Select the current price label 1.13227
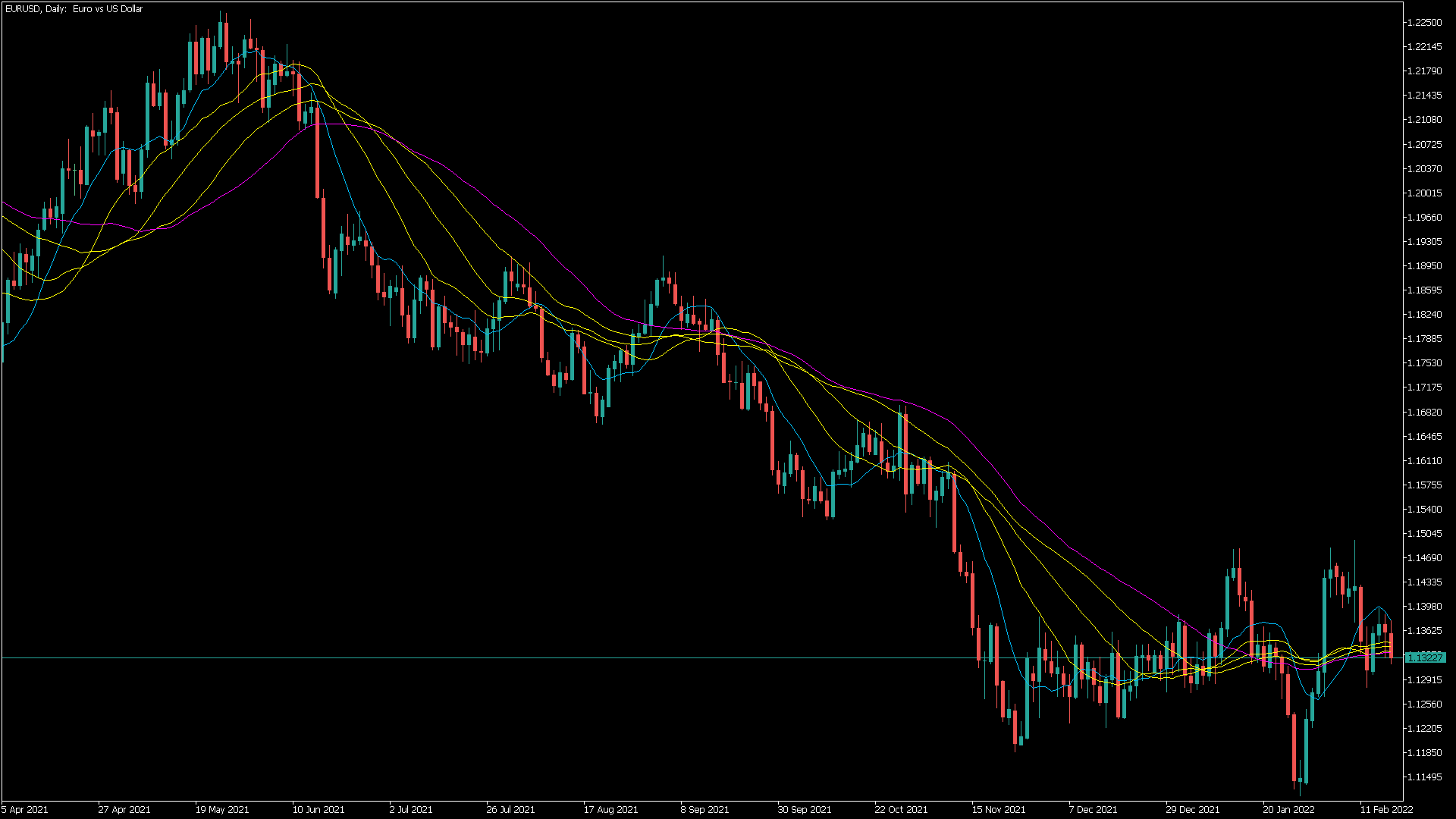This screenshot has width=1456, height=819. [1425, 657]
